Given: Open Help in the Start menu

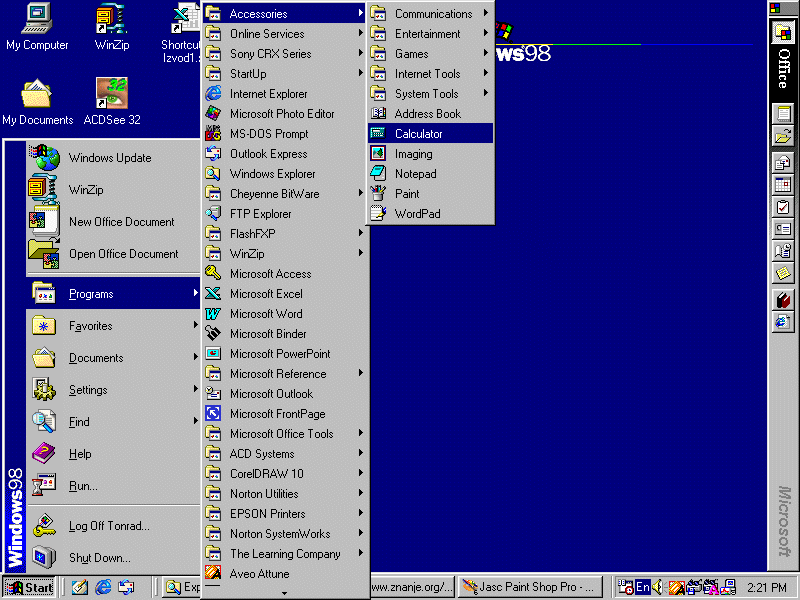Looking at the screenshot, I should [x=113, y=454].
